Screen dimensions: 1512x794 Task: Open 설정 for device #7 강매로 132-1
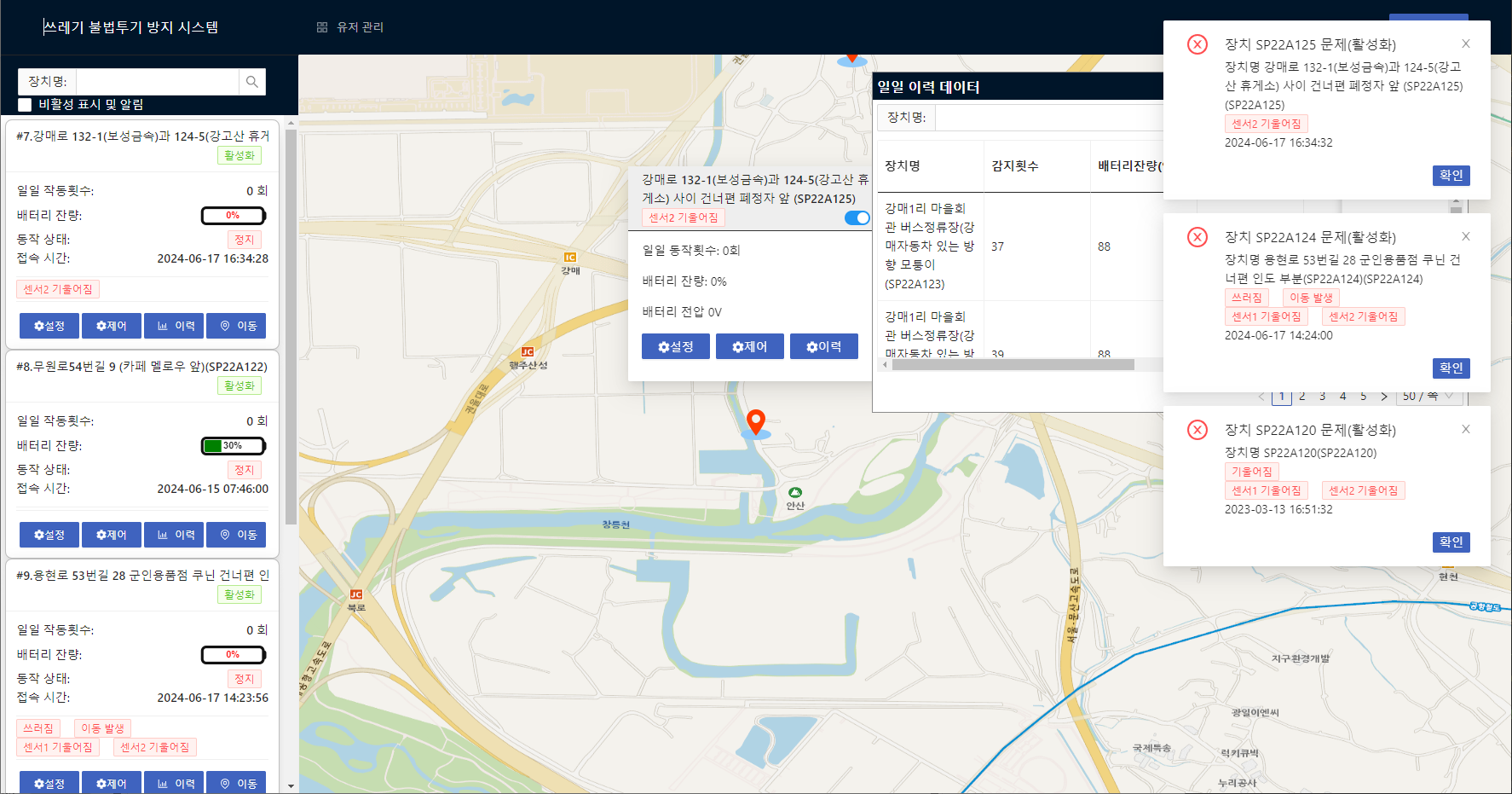coord(49,326)
